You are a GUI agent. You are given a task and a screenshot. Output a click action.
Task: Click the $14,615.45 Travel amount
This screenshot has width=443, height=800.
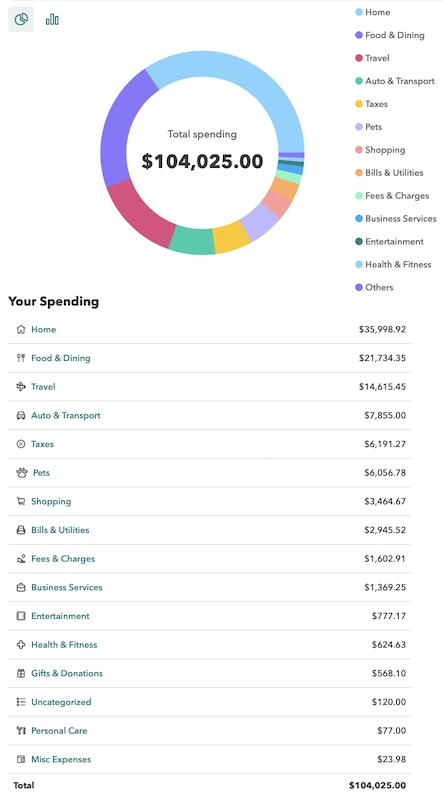[382, 387]
